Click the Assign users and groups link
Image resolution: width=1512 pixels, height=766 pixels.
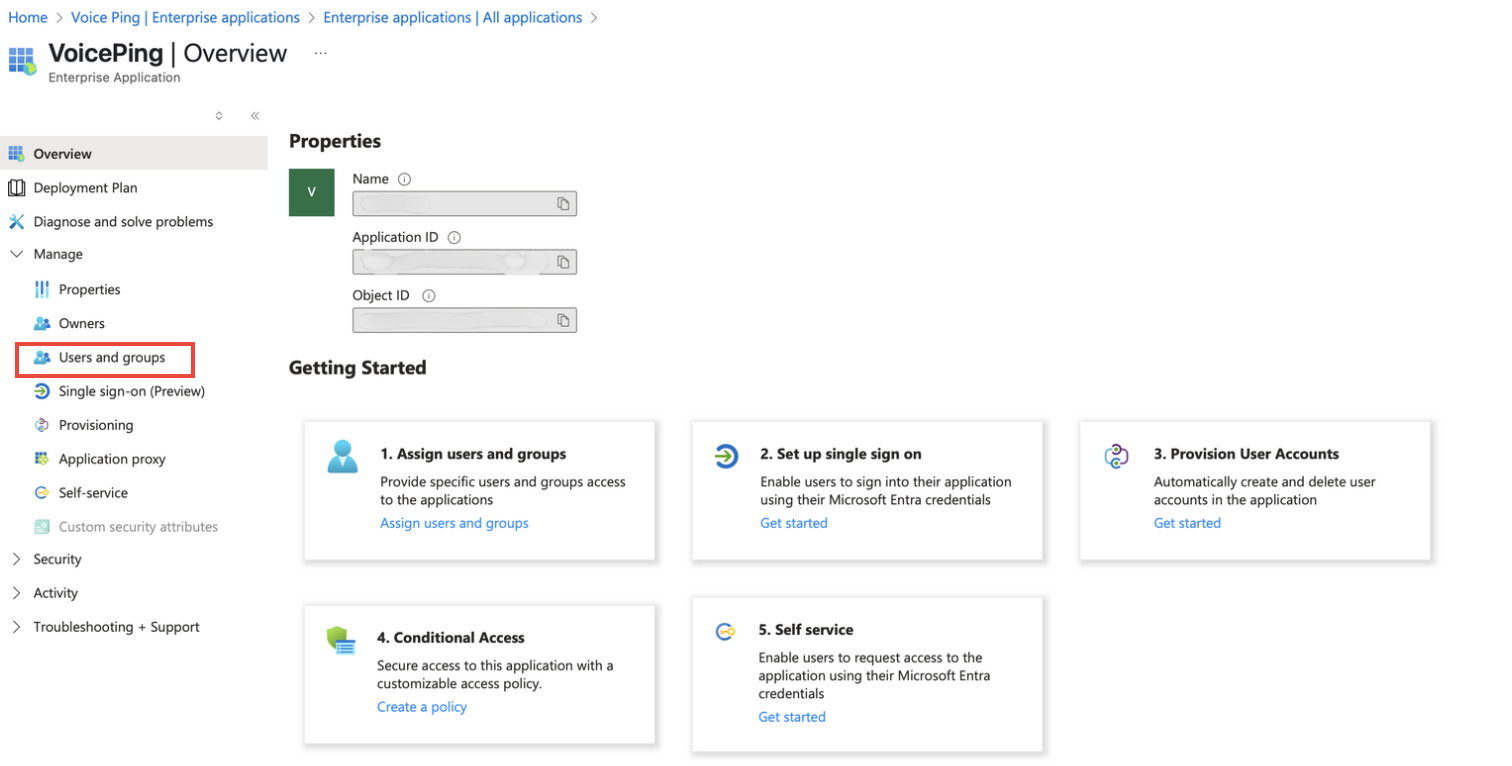454,524
